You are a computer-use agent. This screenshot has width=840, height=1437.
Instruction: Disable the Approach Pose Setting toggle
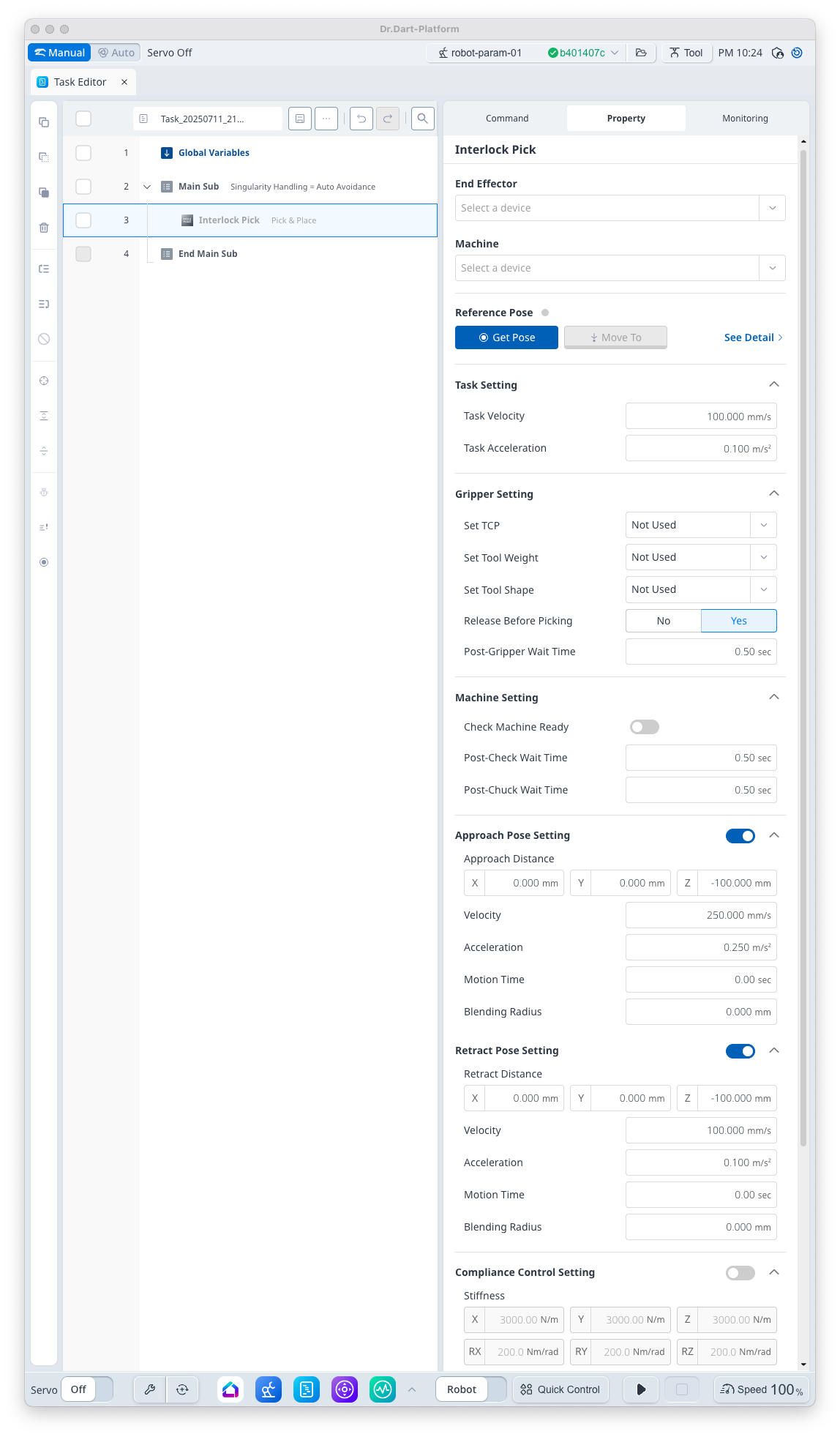(x=740, y=835)
